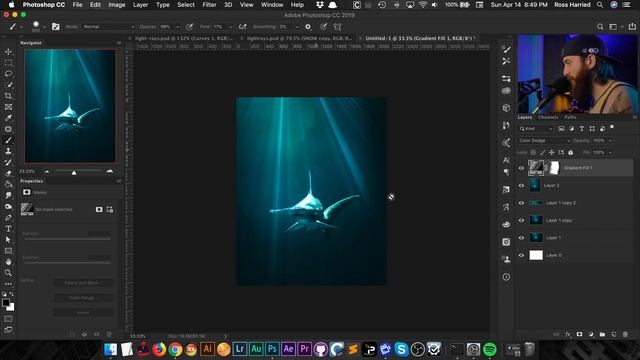Click the Color Range button
640x360 pixels.
(x=83, y=298)
